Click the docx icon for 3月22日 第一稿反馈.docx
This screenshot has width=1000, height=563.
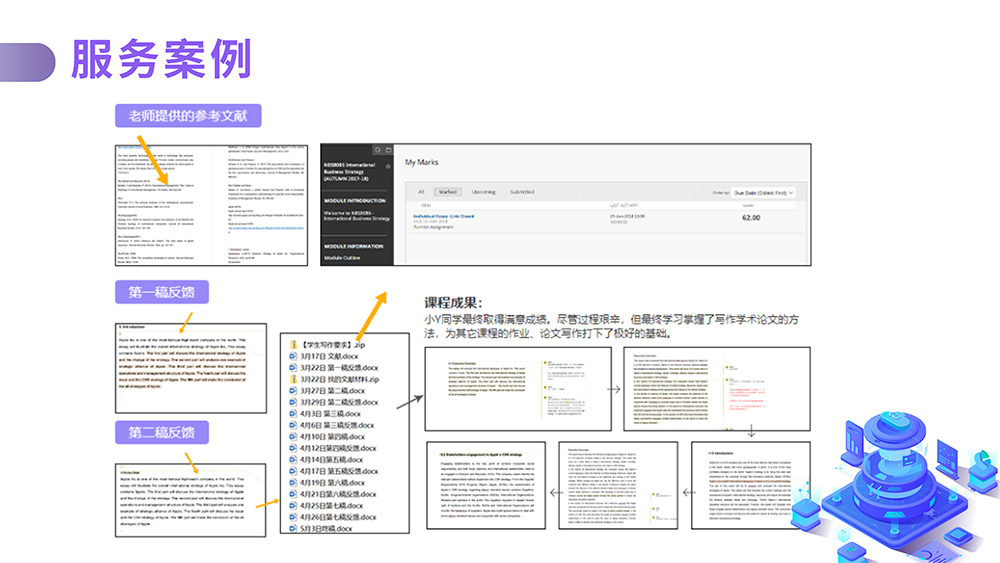293,367
